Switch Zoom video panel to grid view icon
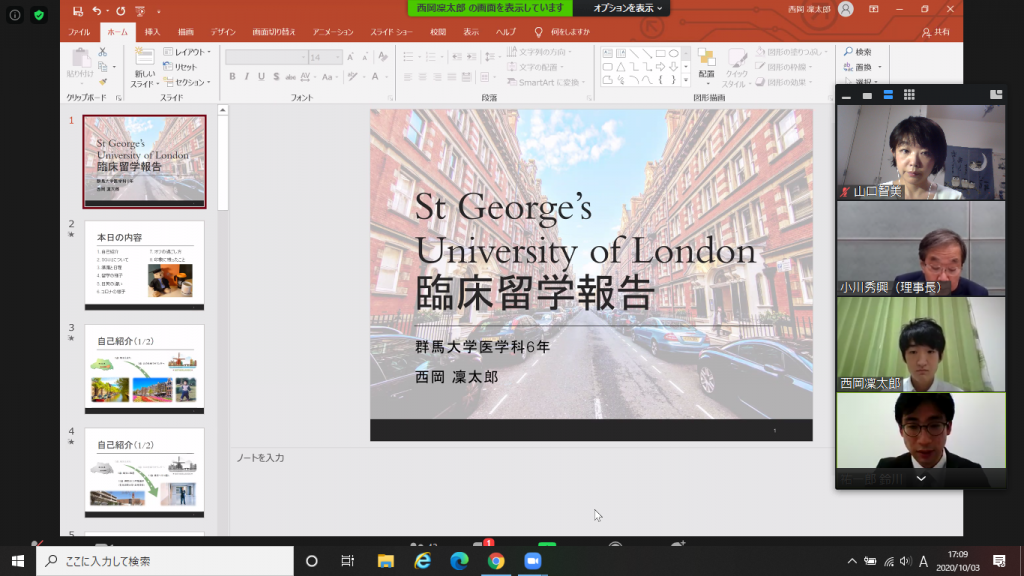 909,95
